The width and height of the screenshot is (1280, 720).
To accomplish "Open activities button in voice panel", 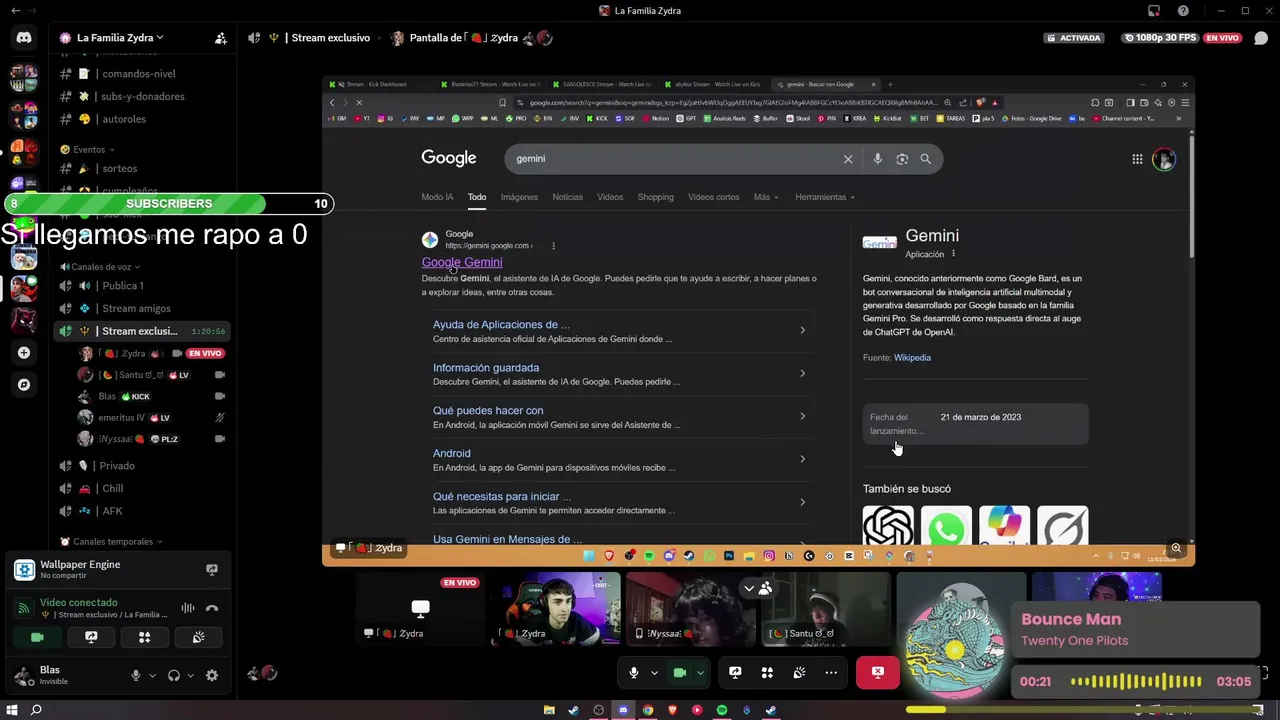I will tap(145, 637).
